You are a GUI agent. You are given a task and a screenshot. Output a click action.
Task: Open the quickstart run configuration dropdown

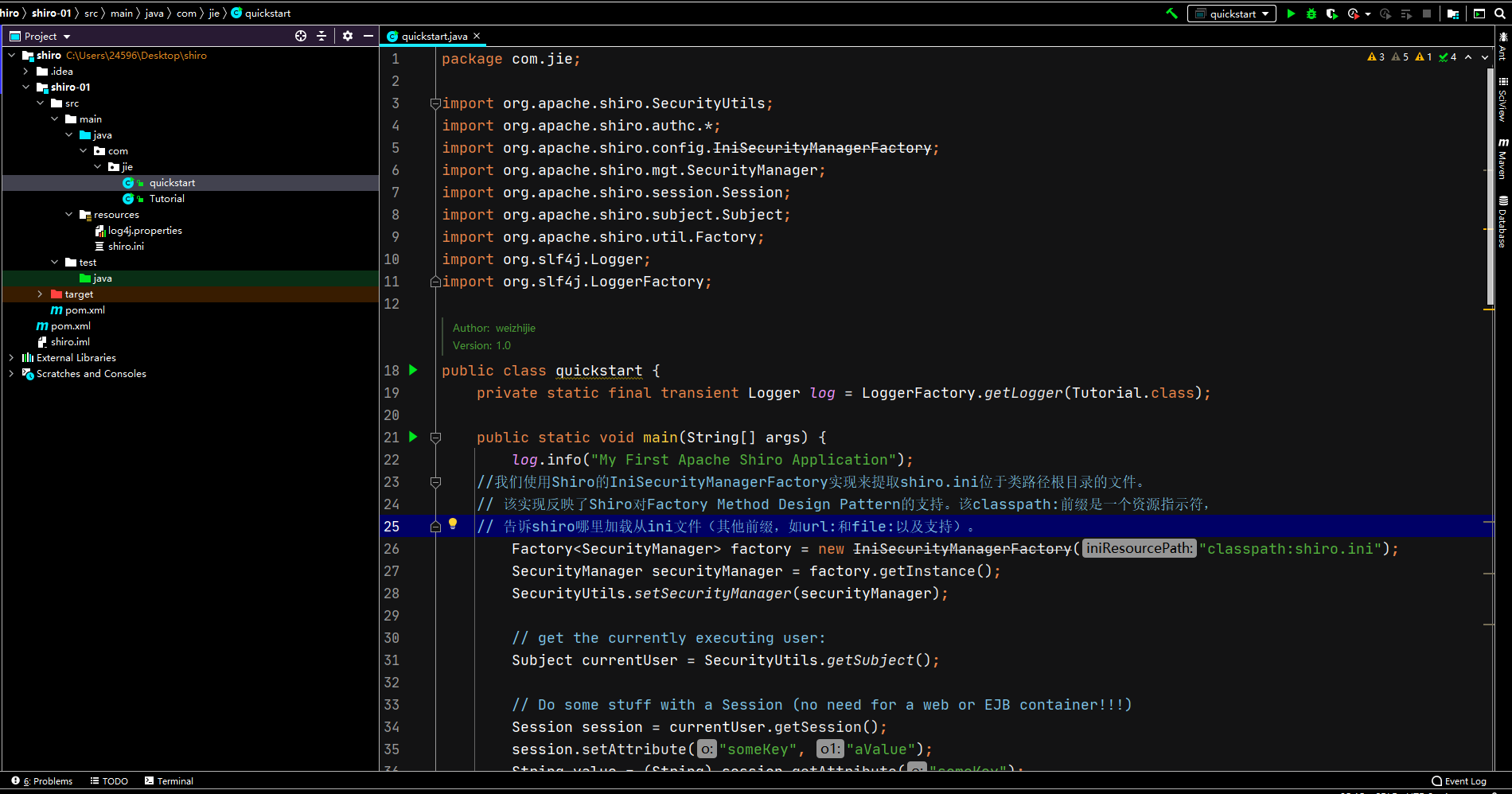1232,14
